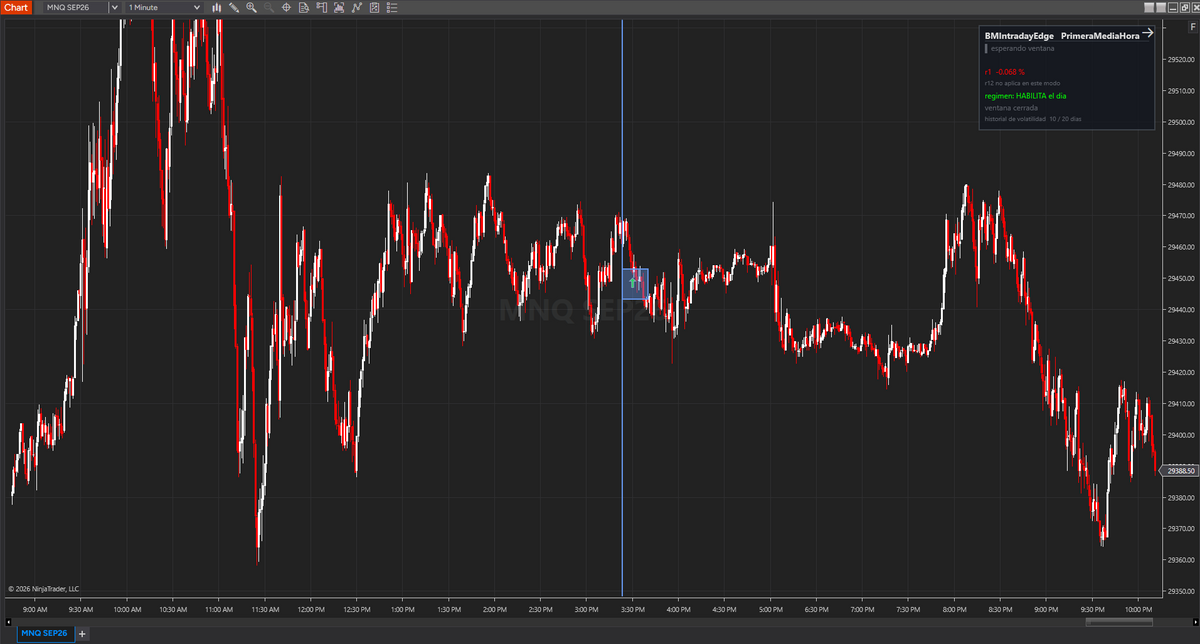Click the PrimeraMediaHora label
Screen dimensions: 1200x644
pos(1100,34)
